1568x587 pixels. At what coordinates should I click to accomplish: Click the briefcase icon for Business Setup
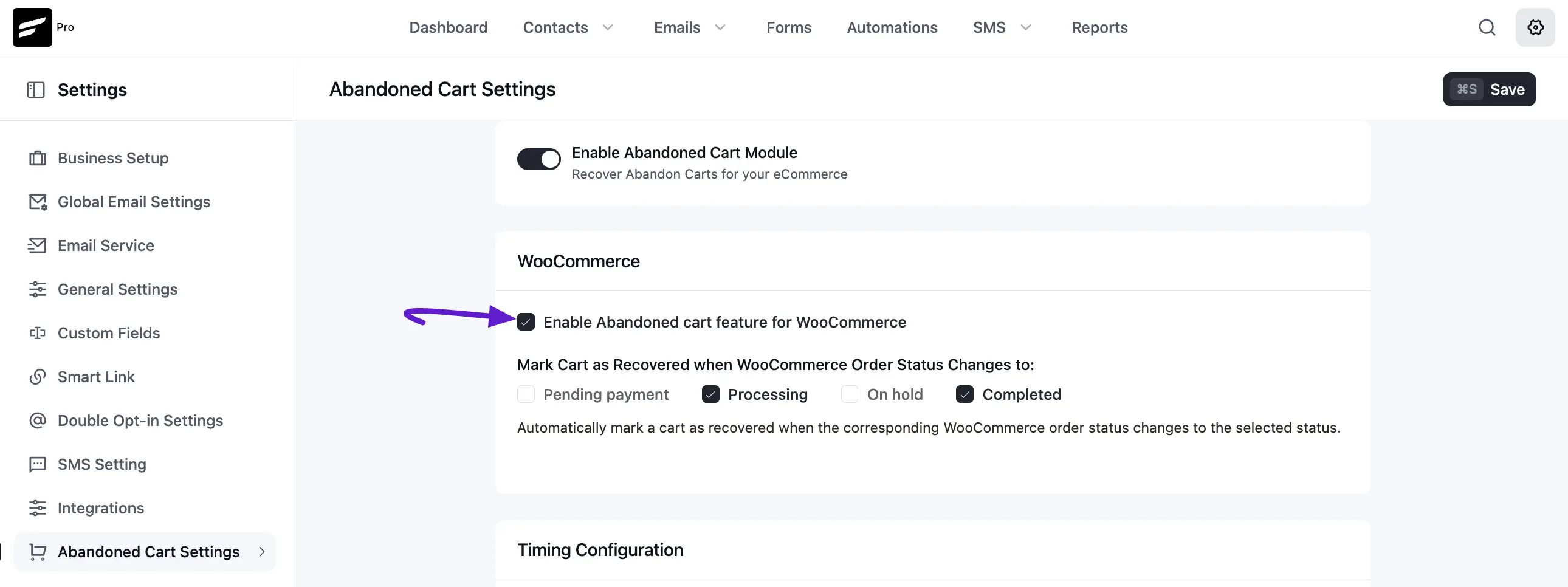38,158
